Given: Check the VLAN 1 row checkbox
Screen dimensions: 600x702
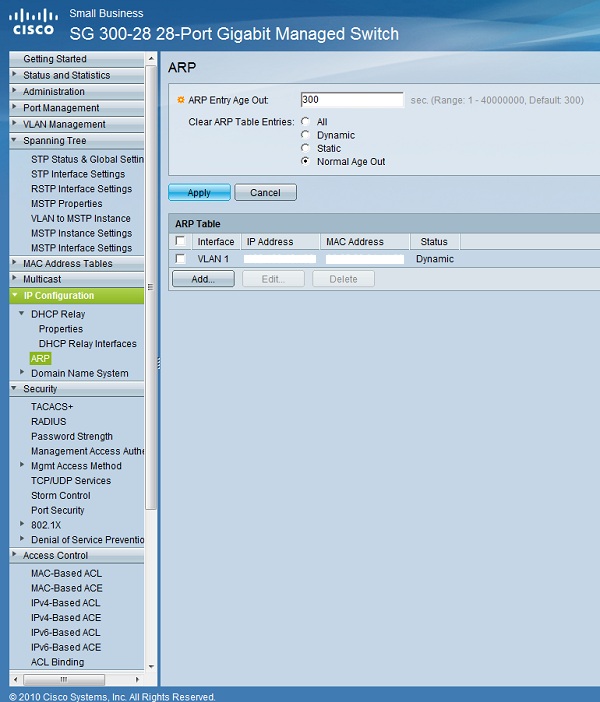Looking at the screenshot, I should [180, 258].
